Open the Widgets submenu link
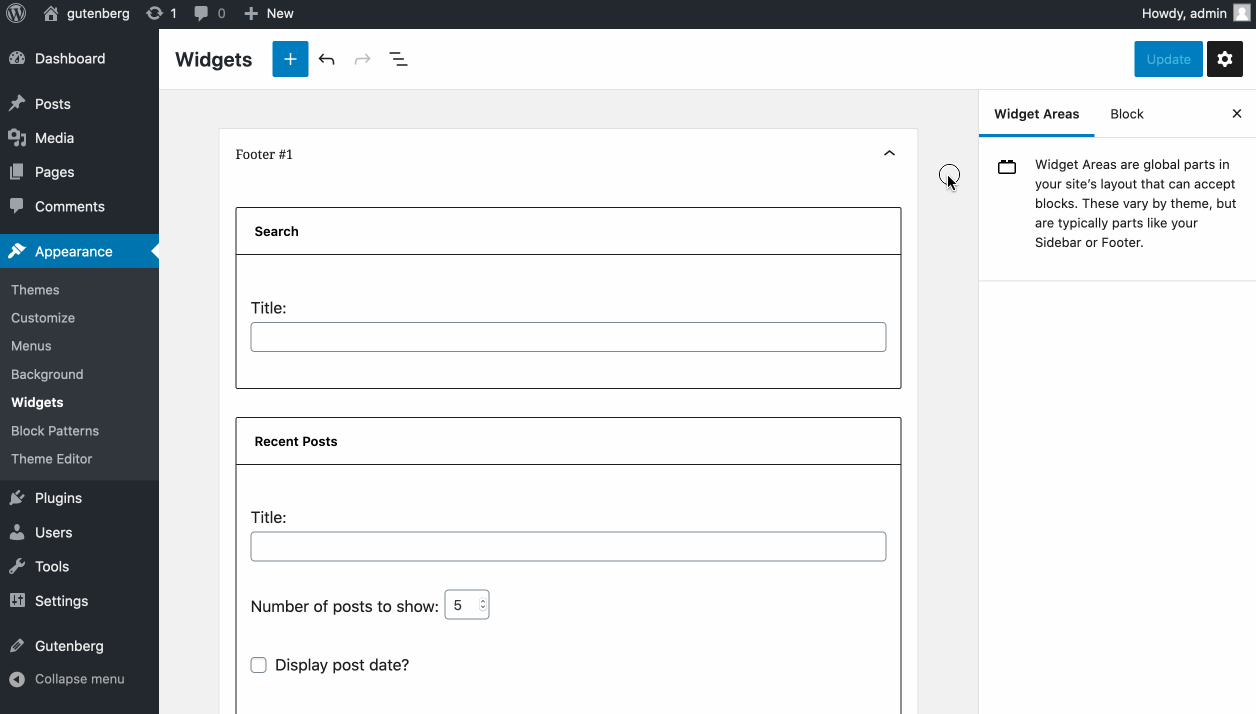The width and height of the screenshot is (1256, 714). coord(37,402)
